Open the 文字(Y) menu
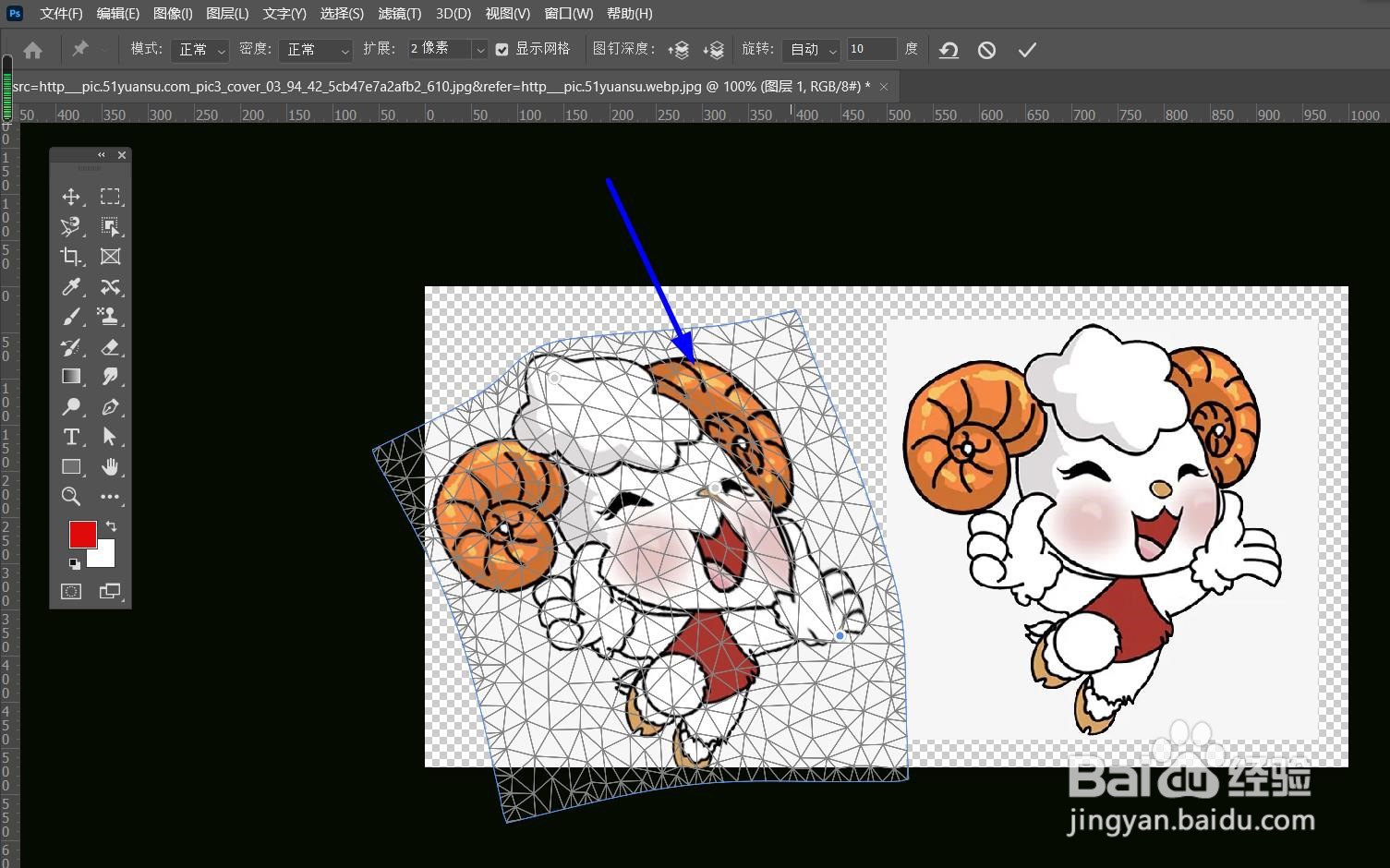The height and width of the screenshot is (868, 1390). click(284, 14)
